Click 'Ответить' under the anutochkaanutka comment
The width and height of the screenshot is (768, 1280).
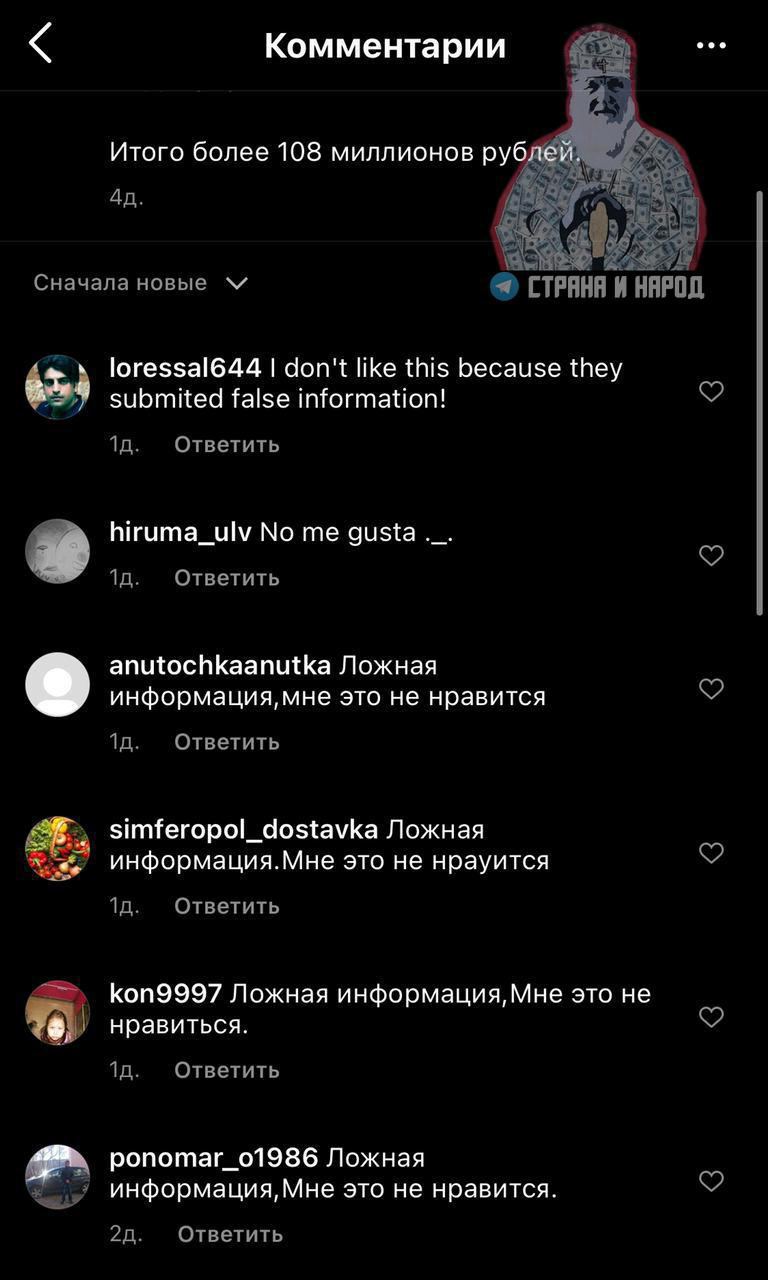click(227, 742)
